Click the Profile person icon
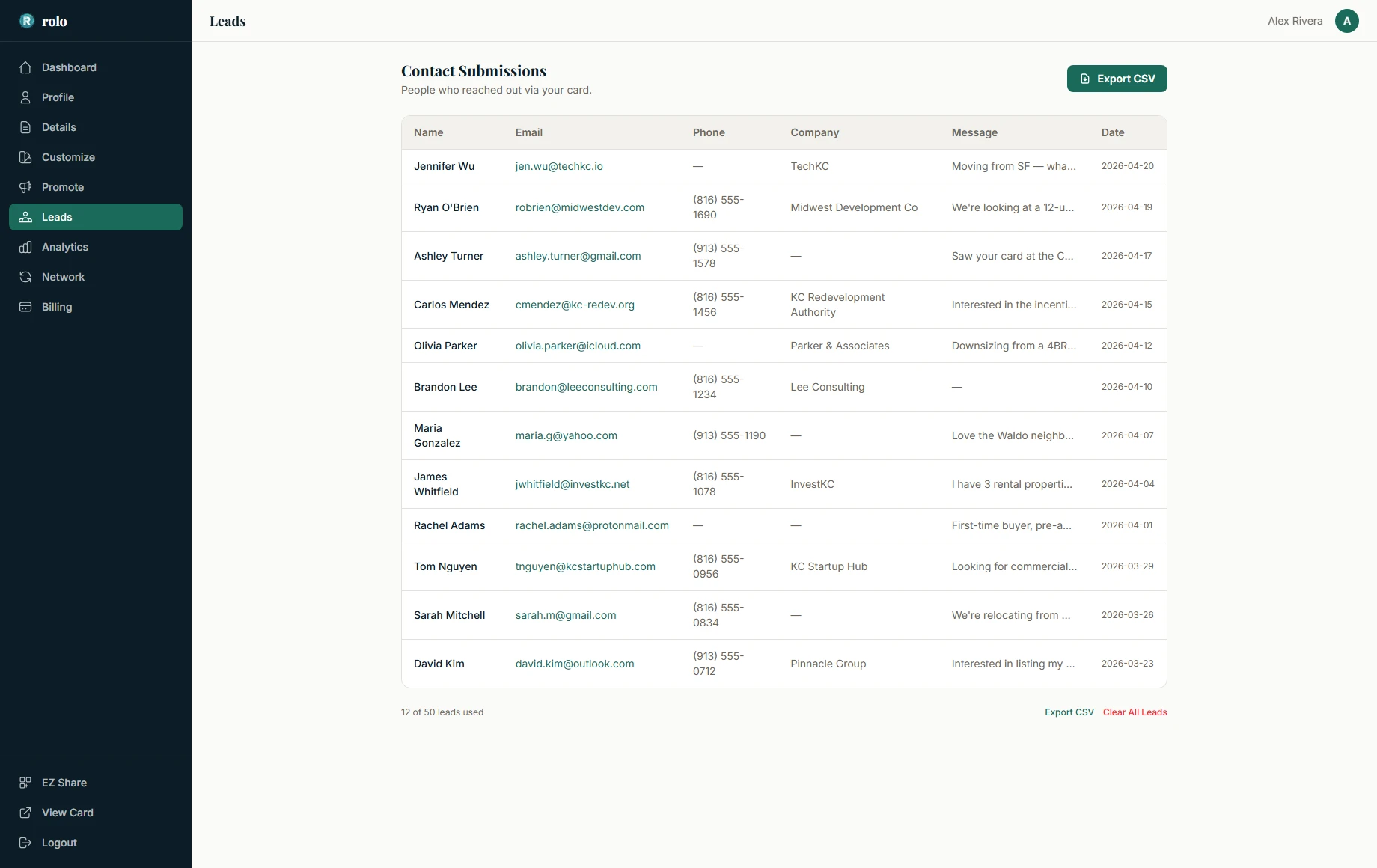 (25, 97)
